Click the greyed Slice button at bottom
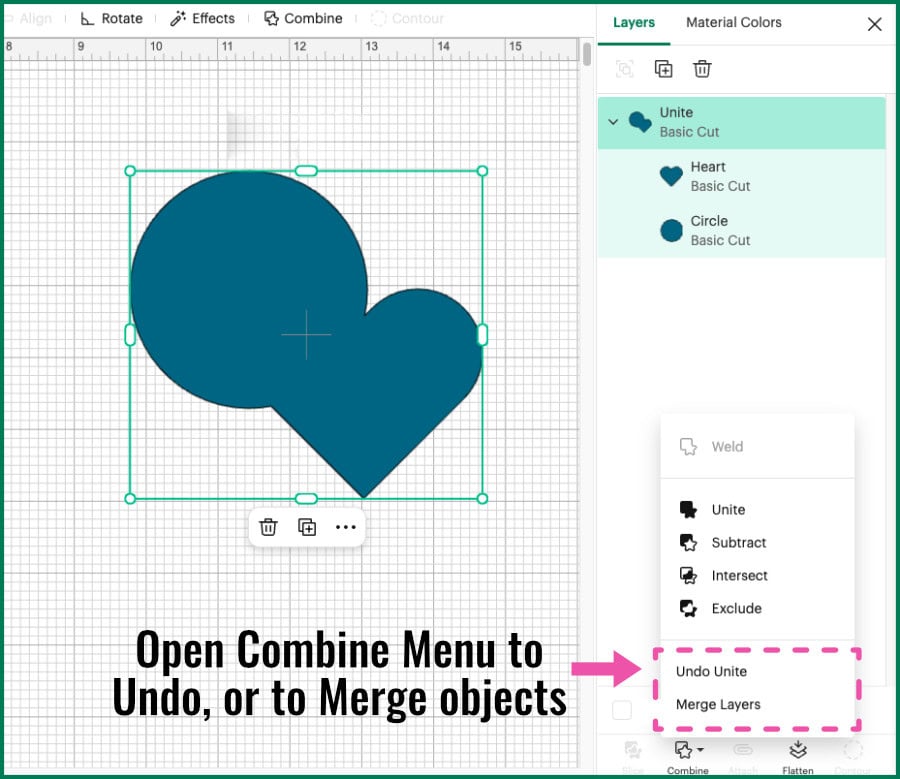The image size is (900, 779). tap(633, 757)
